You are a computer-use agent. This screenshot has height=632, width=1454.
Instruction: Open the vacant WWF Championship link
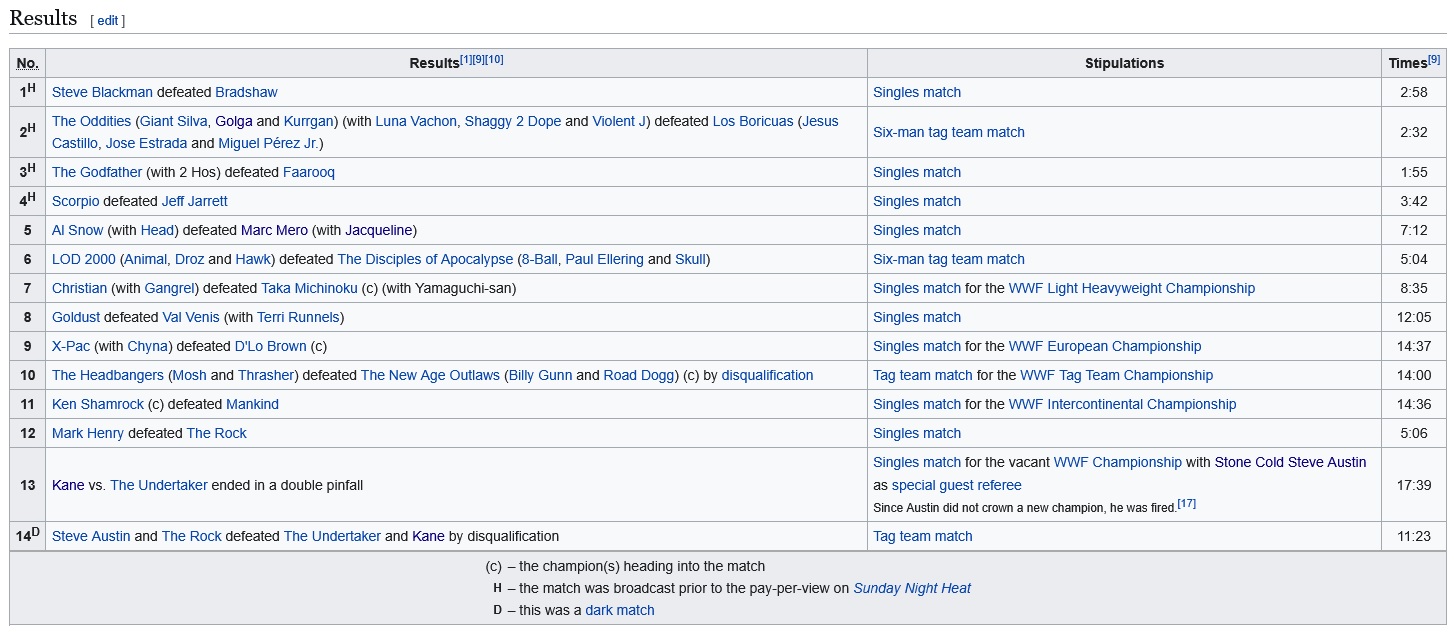[1117, 462]
